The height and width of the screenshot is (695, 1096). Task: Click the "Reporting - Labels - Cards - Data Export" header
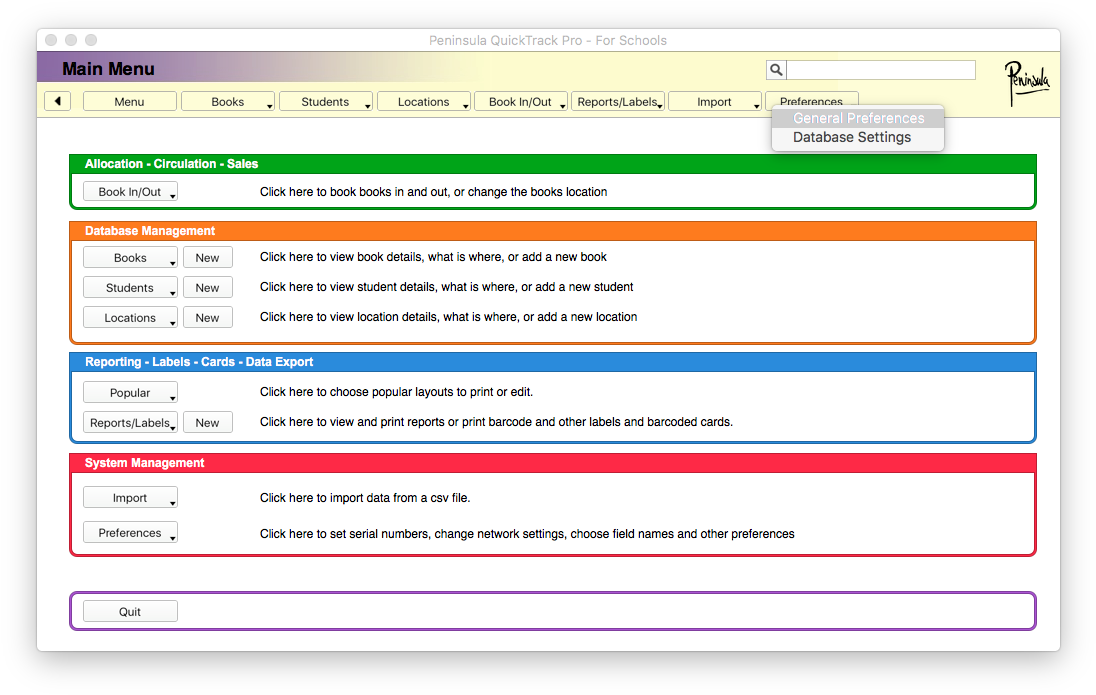click(199, 361)
